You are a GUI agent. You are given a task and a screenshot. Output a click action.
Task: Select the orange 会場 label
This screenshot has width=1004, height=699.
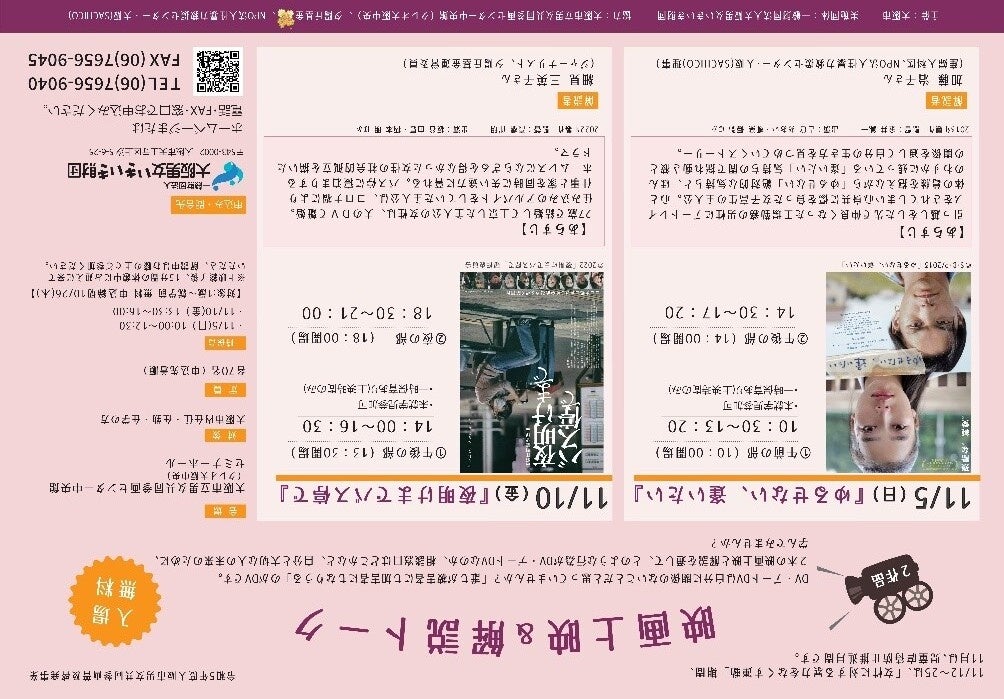225,510
